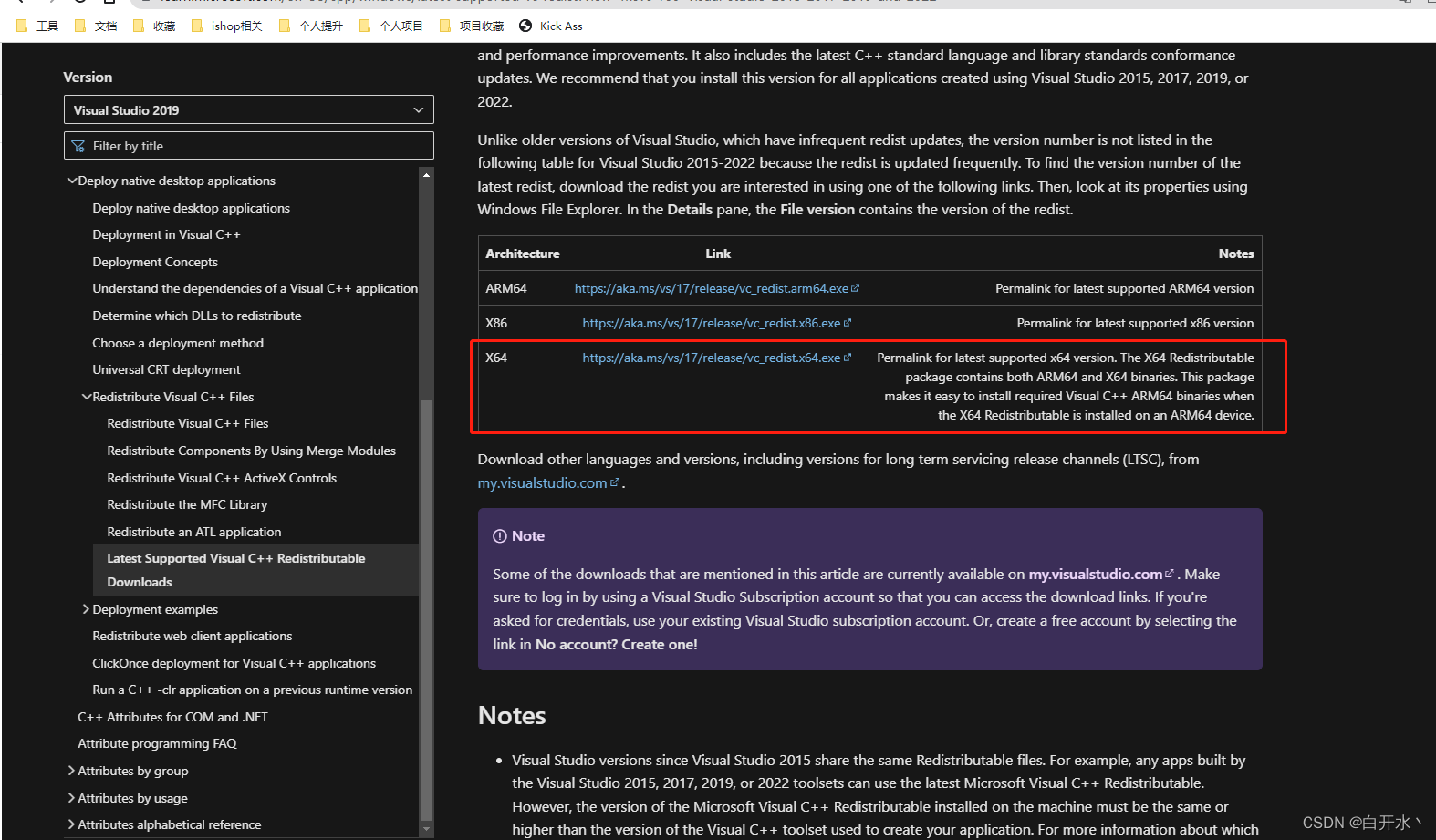The height and width of the screenshot is (840, 1436).
Task: Expand Attributes by usage section
Action: point(71,798)
